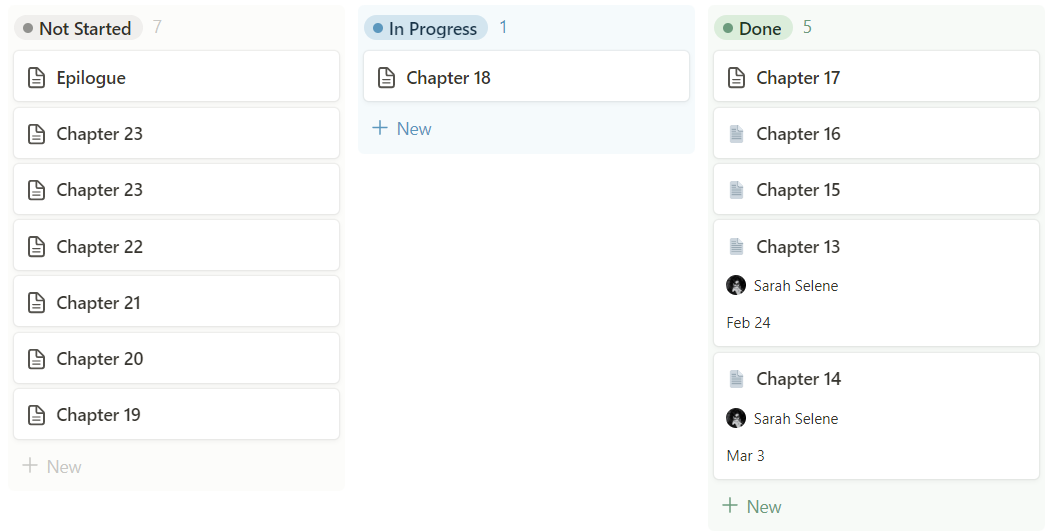1058x531 pixels.
Task: Click the document icon on Chapter 18
Action: click(386, 78)
